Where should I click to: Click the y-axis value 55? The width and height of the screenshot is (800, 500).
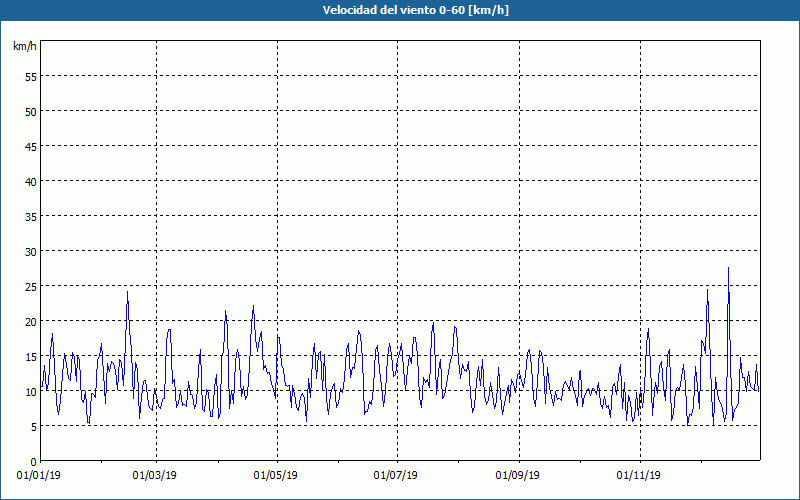pyautogui.click(x=31, y=77)
